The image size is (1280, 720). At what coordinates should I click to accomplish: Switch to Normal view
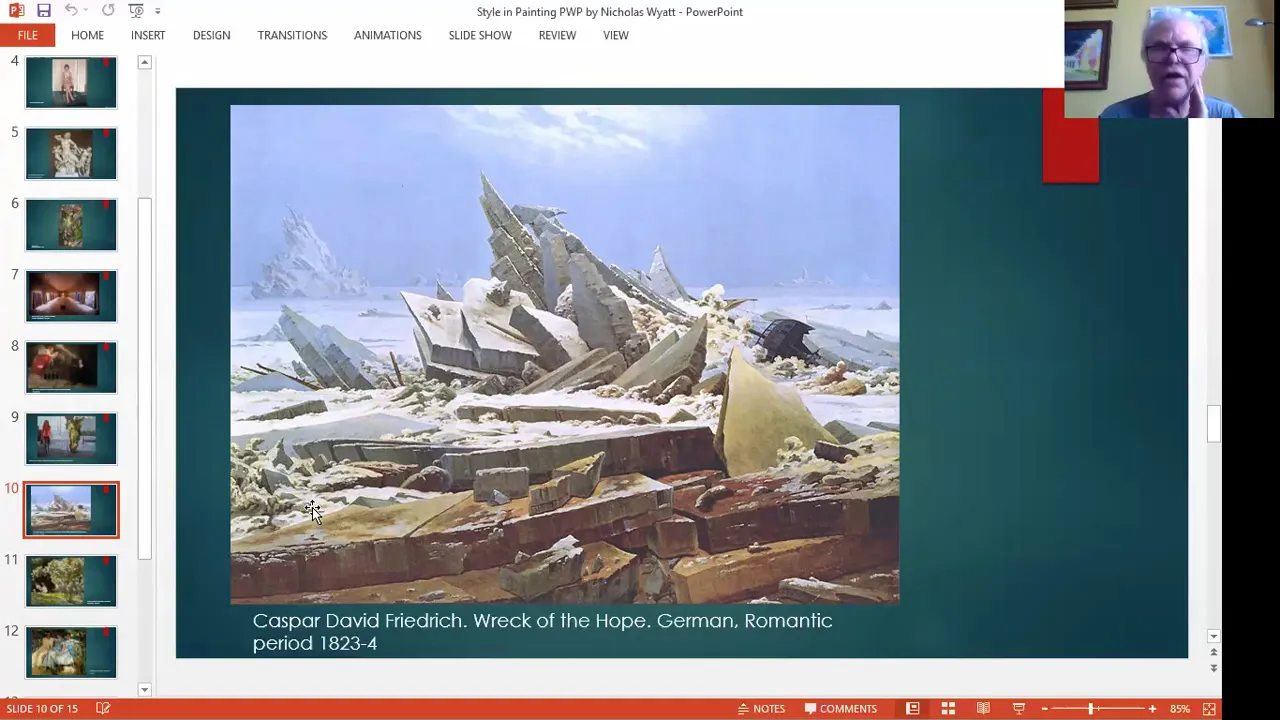[912, 708]
